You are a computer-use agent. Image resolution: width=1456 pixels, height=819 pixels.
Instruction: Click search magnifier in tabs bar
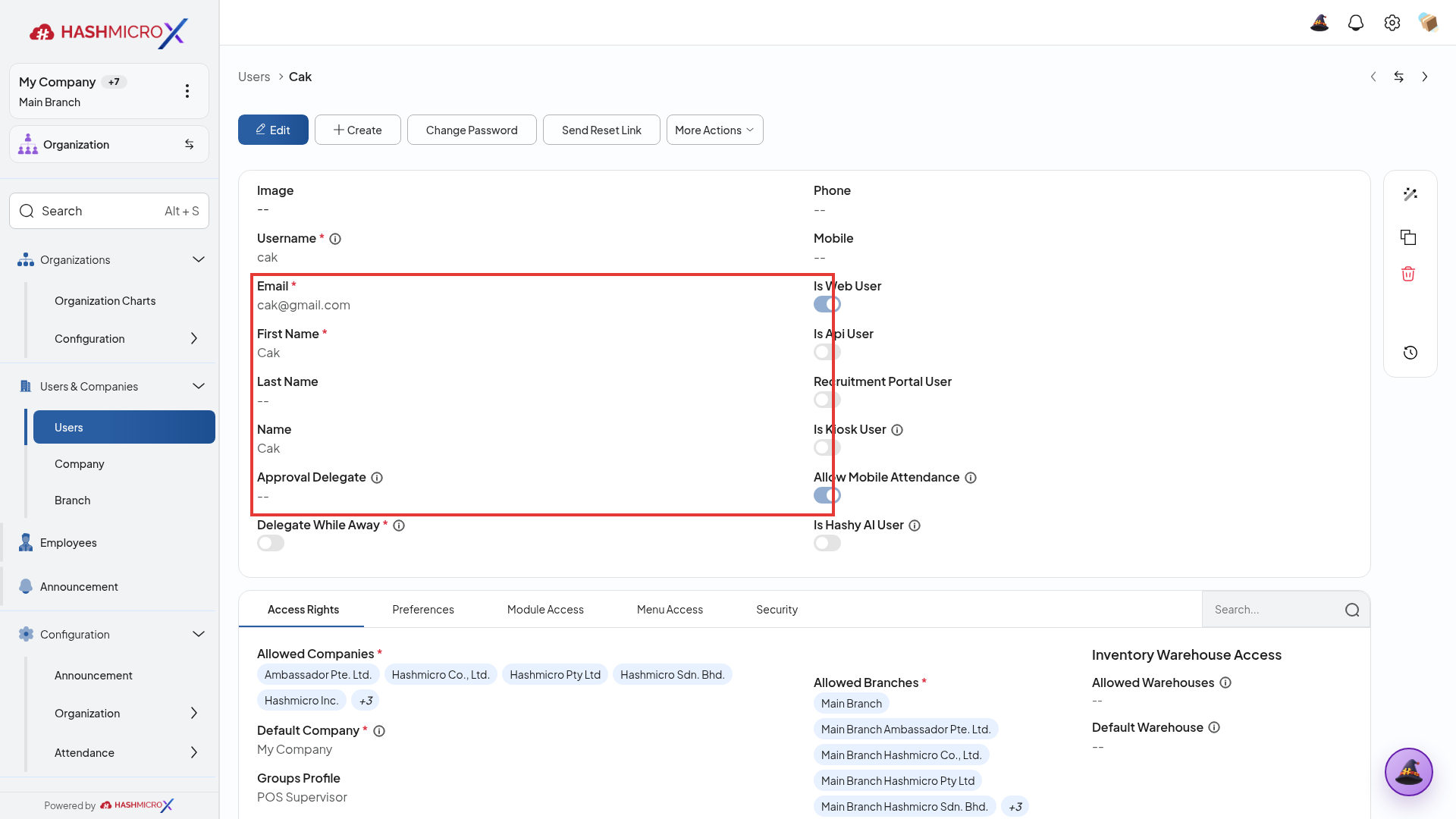tap(1352, 610)
